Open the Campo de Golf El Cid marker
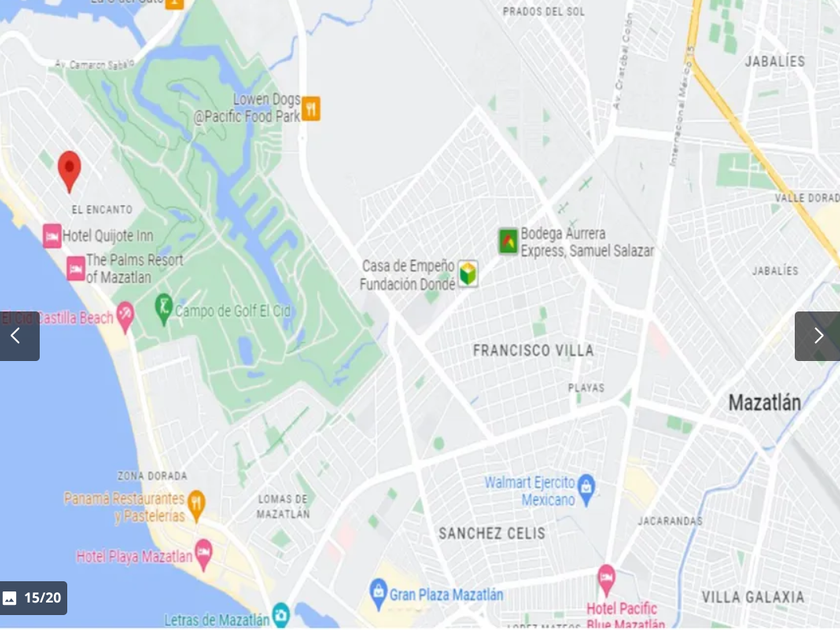The width and height of the screenshot is (840, 630). coord(163,309)
